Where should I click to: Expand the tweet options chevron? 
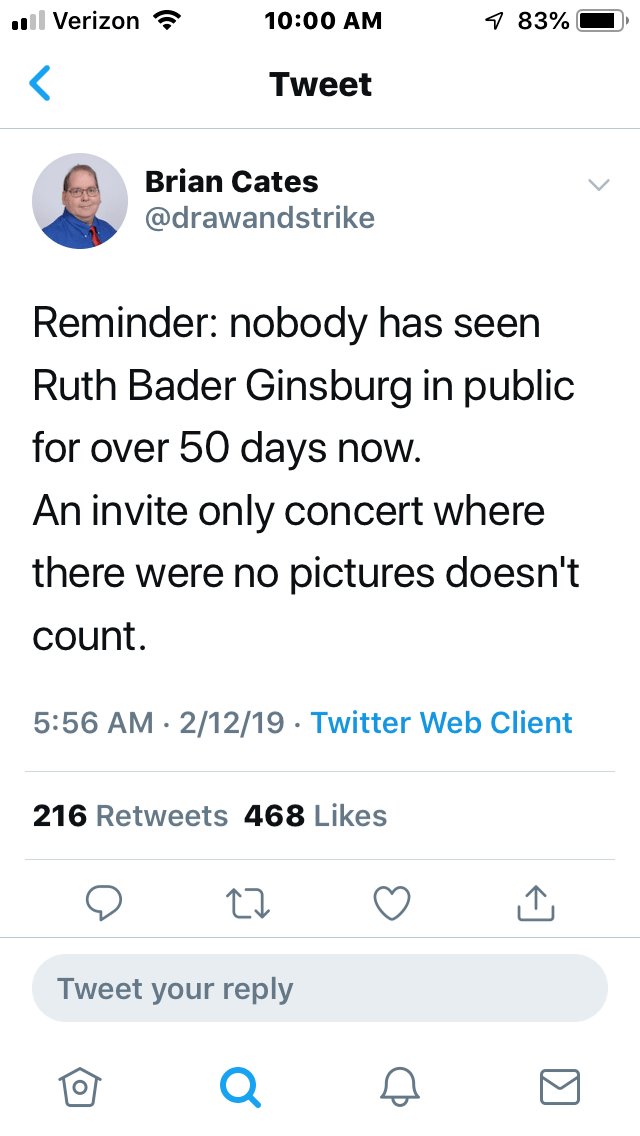tap(598, 185)
